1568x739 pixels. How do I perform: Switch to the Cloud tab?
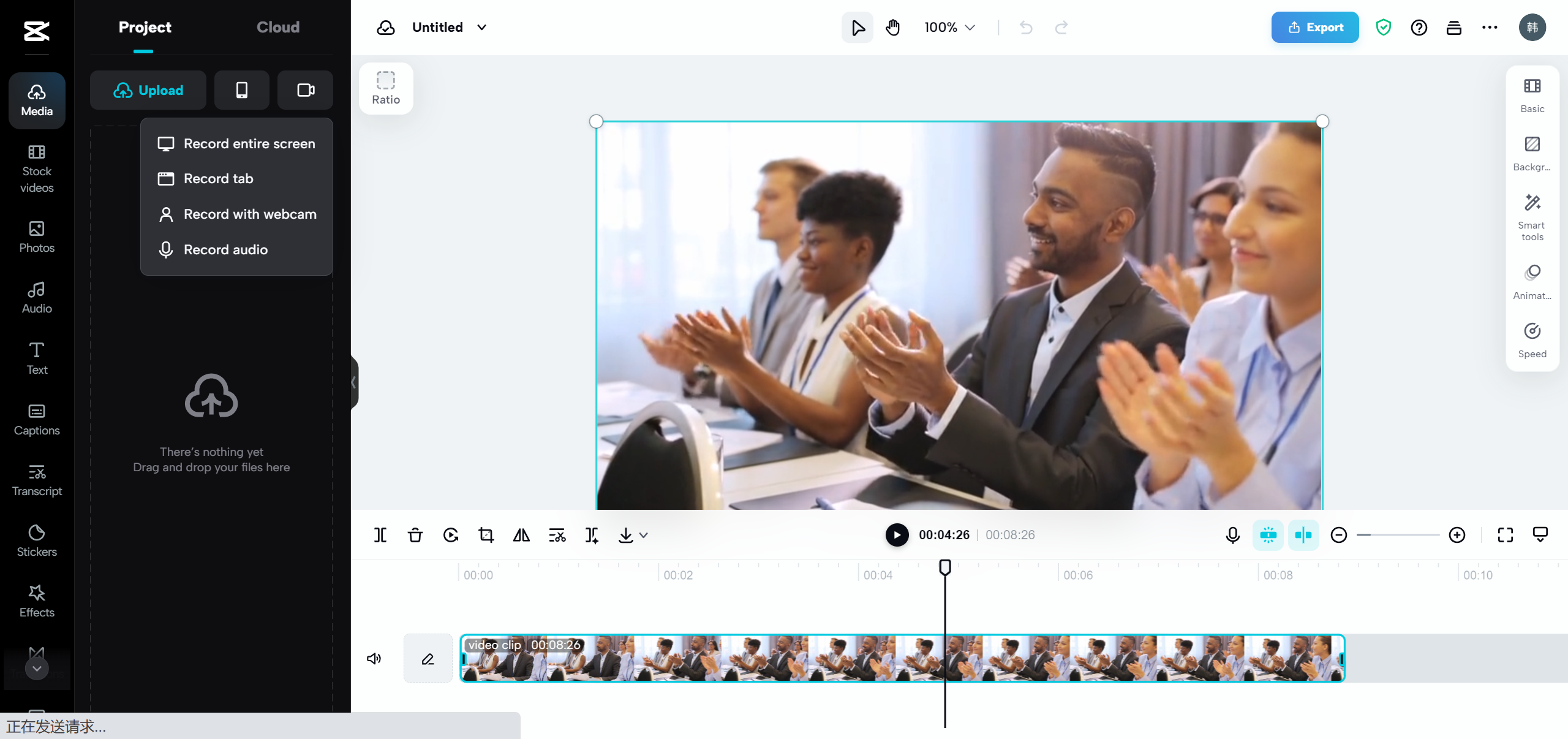pos(277,28)
